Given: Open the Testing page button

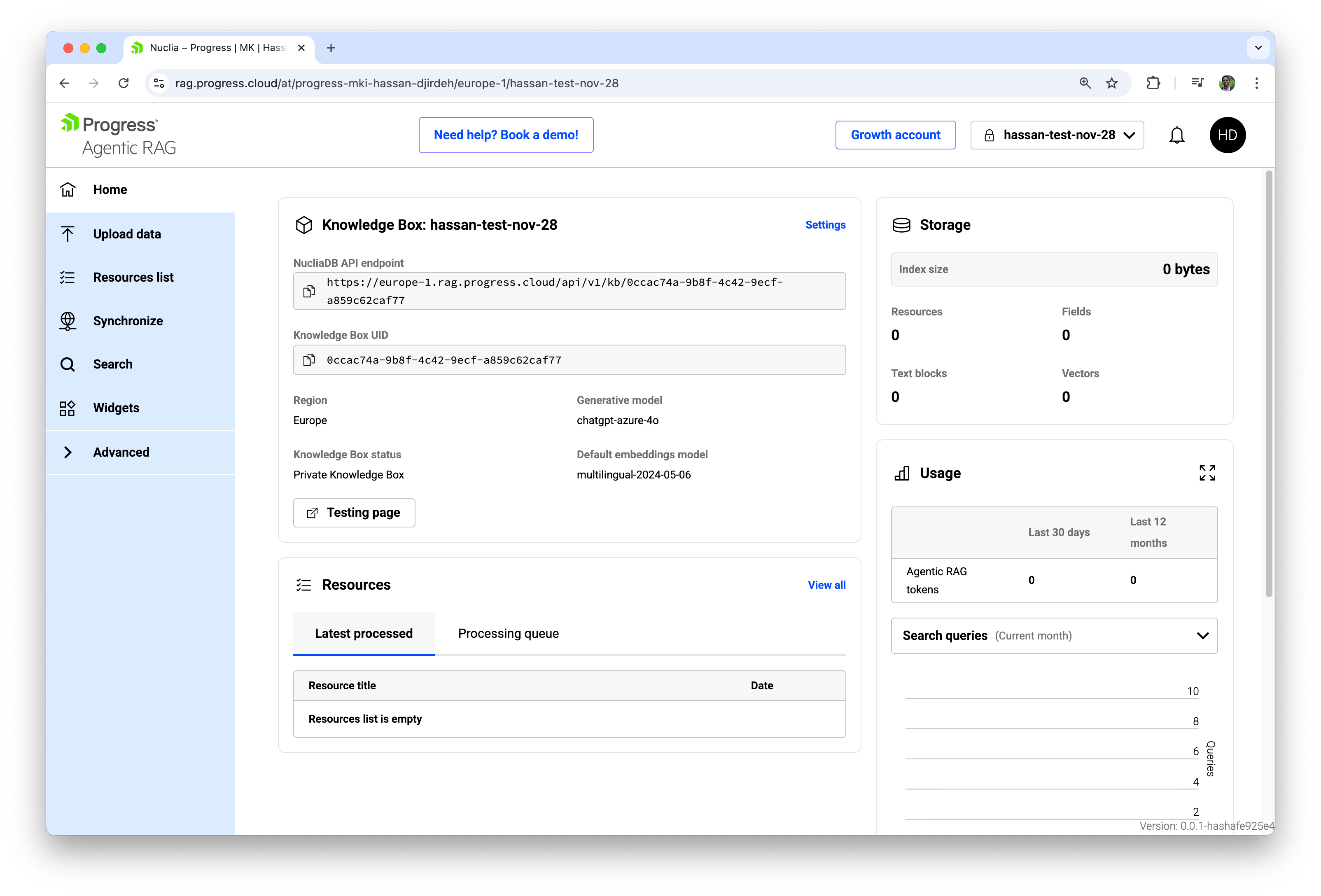Looking at the screenshot, I should (354, 513).
